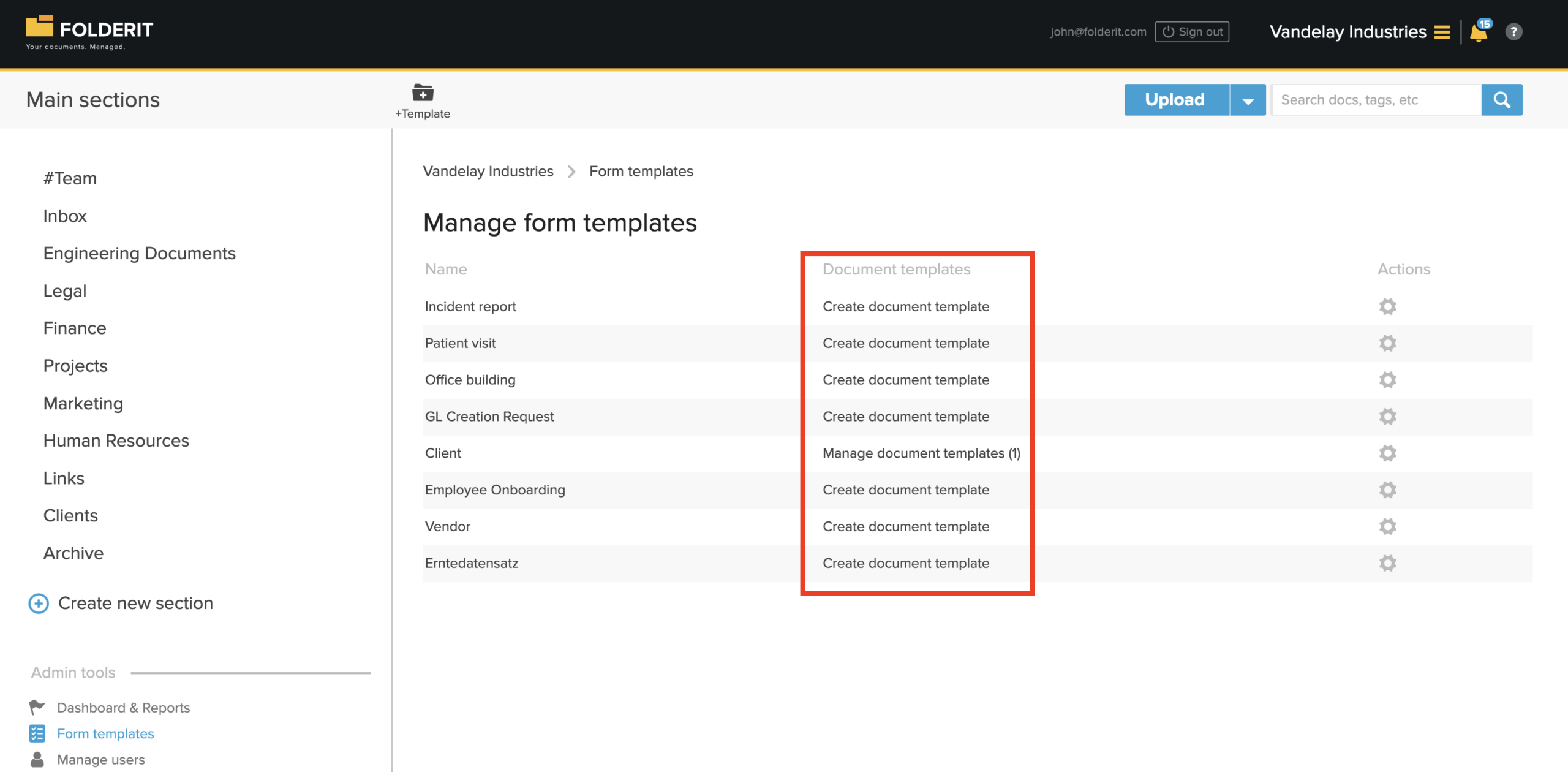Screen dimensions: 1568x772
Task: Open the Vandelay Industries hamburger menu
Action: 1442,32
